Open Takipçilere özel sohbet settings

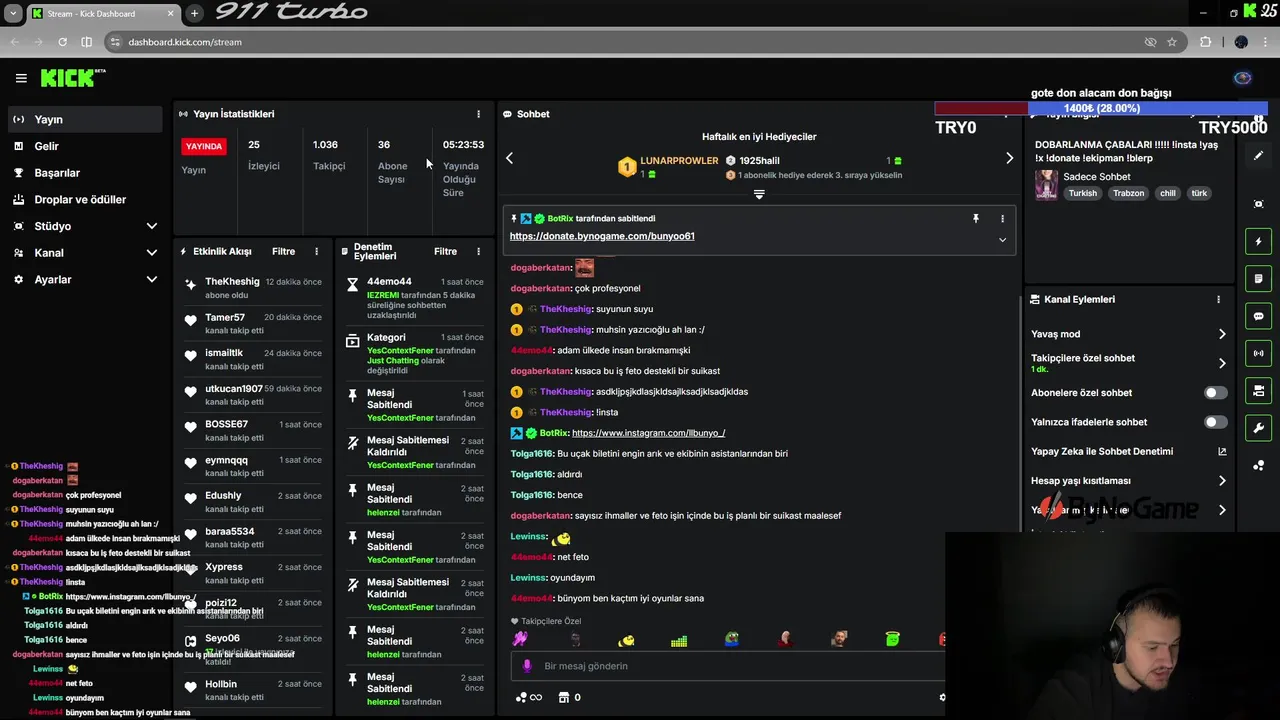click(x=1128, y=363)
